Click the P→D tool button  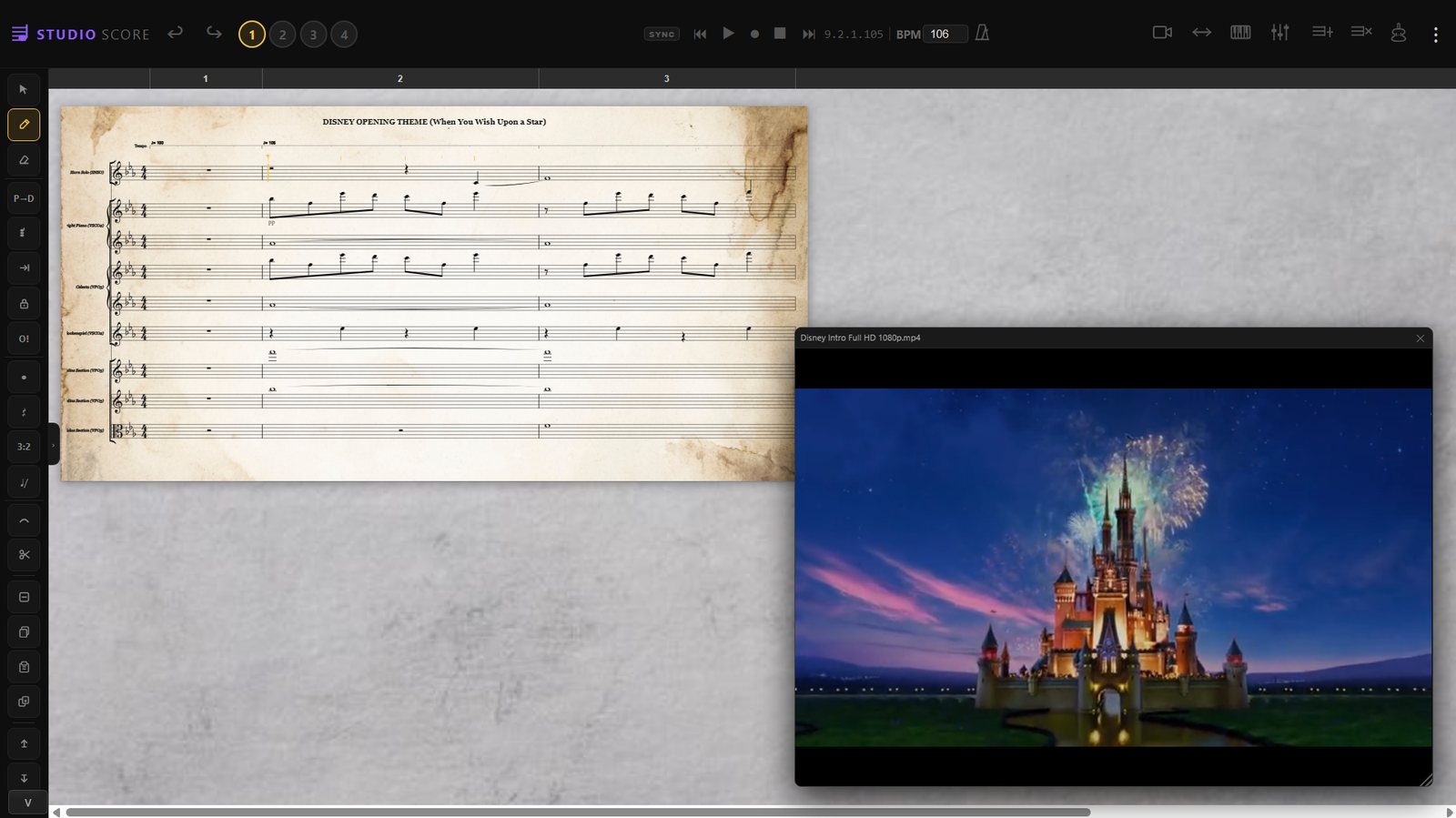coord(24,197)
